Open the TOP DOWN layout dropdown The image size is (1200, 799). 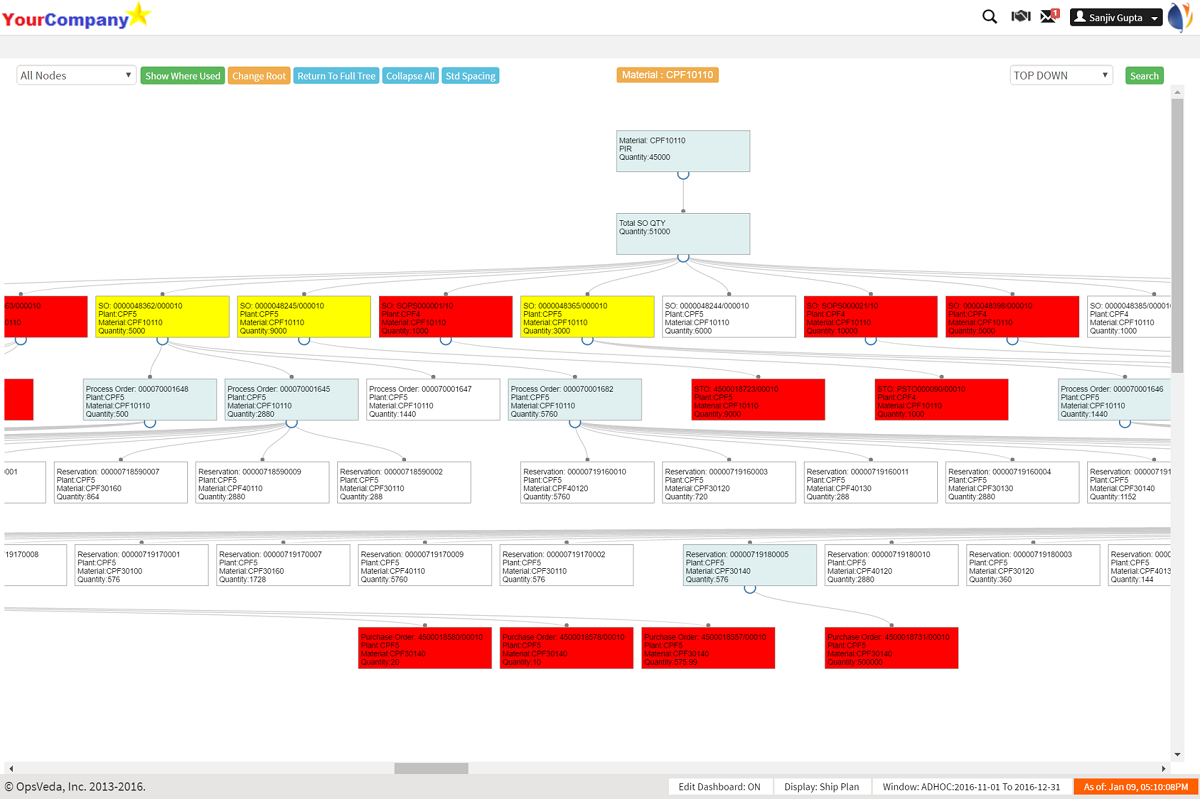pos(1060,76)
